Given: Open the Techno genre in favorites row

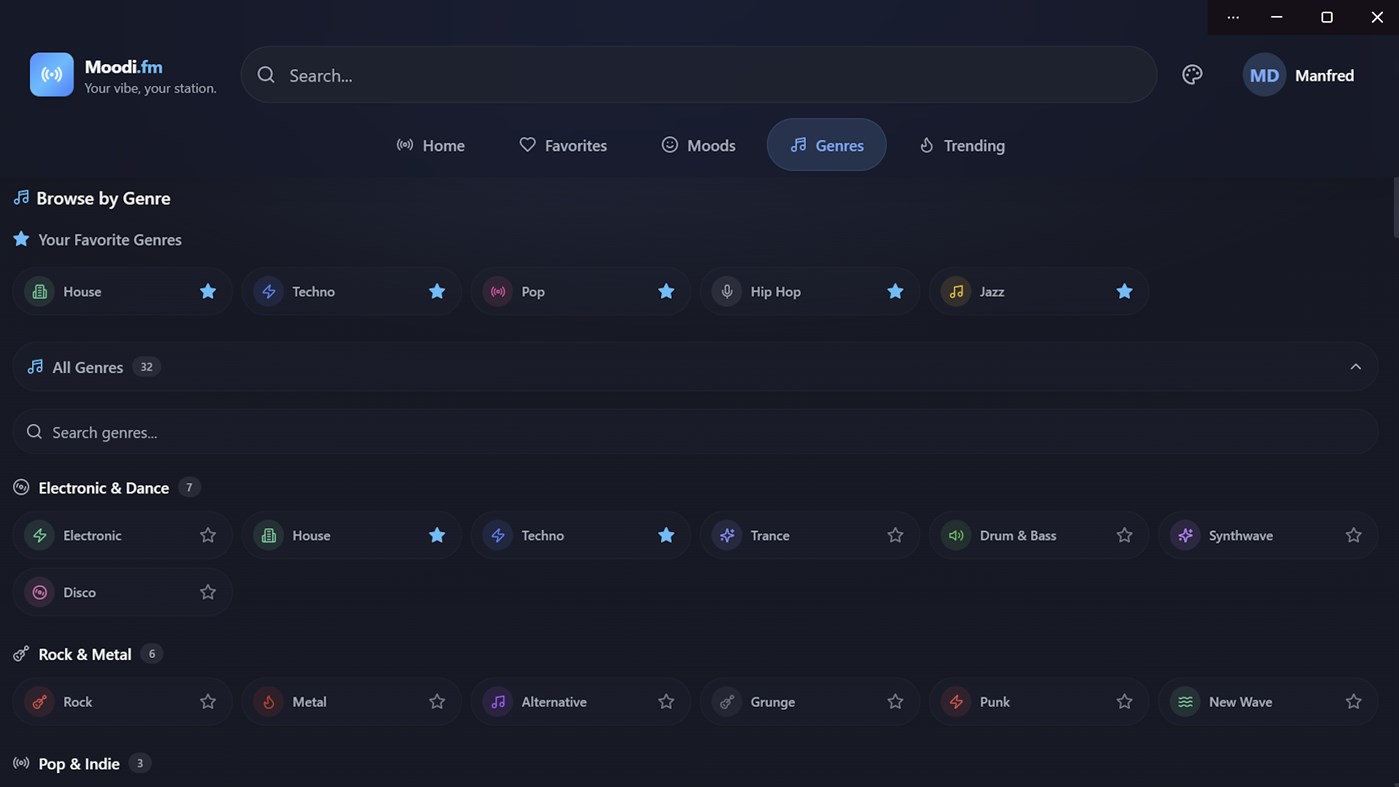Looking at the screenshot, I should (351, 291).
